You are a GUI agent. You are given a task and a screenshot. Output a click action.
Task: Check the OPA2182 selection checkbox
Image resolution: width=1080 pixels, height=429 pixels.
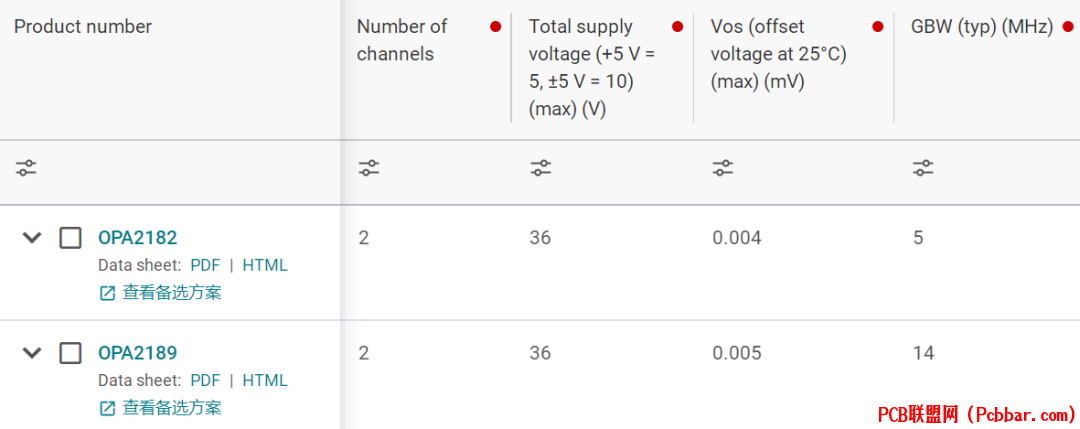coord(70,238)
